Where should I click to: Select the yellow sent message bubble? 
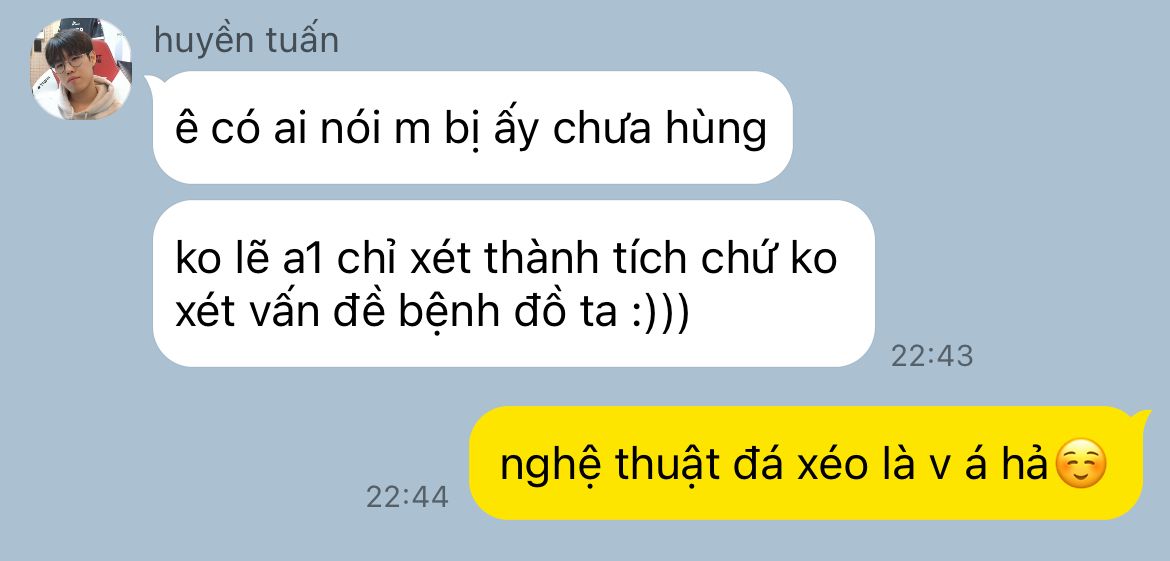point(806,463)
